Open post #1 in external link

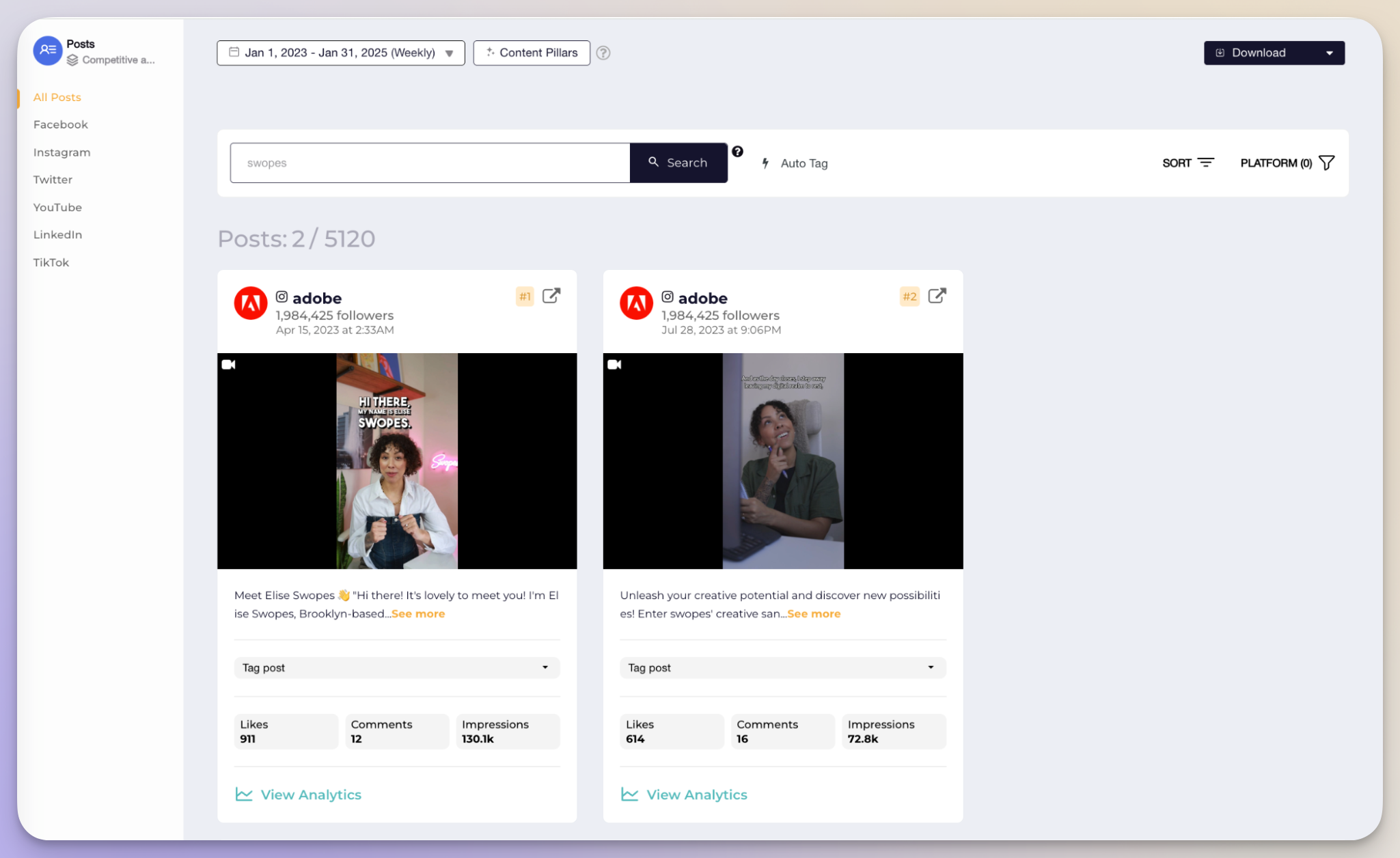[x=551, y=296]
